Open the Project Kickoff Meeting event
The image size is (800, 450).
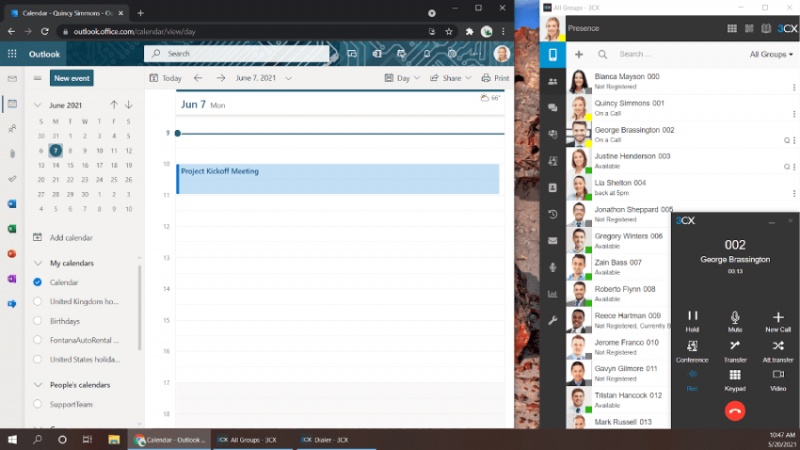pos(338,178)
